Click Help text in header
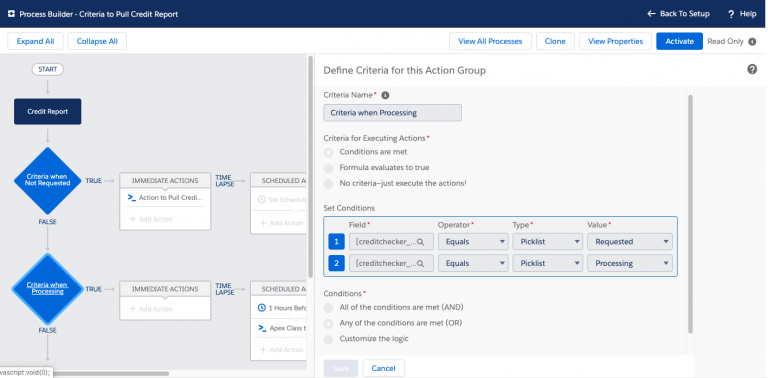The height and width of the screenshot is (378, 768). coord(748,14)
